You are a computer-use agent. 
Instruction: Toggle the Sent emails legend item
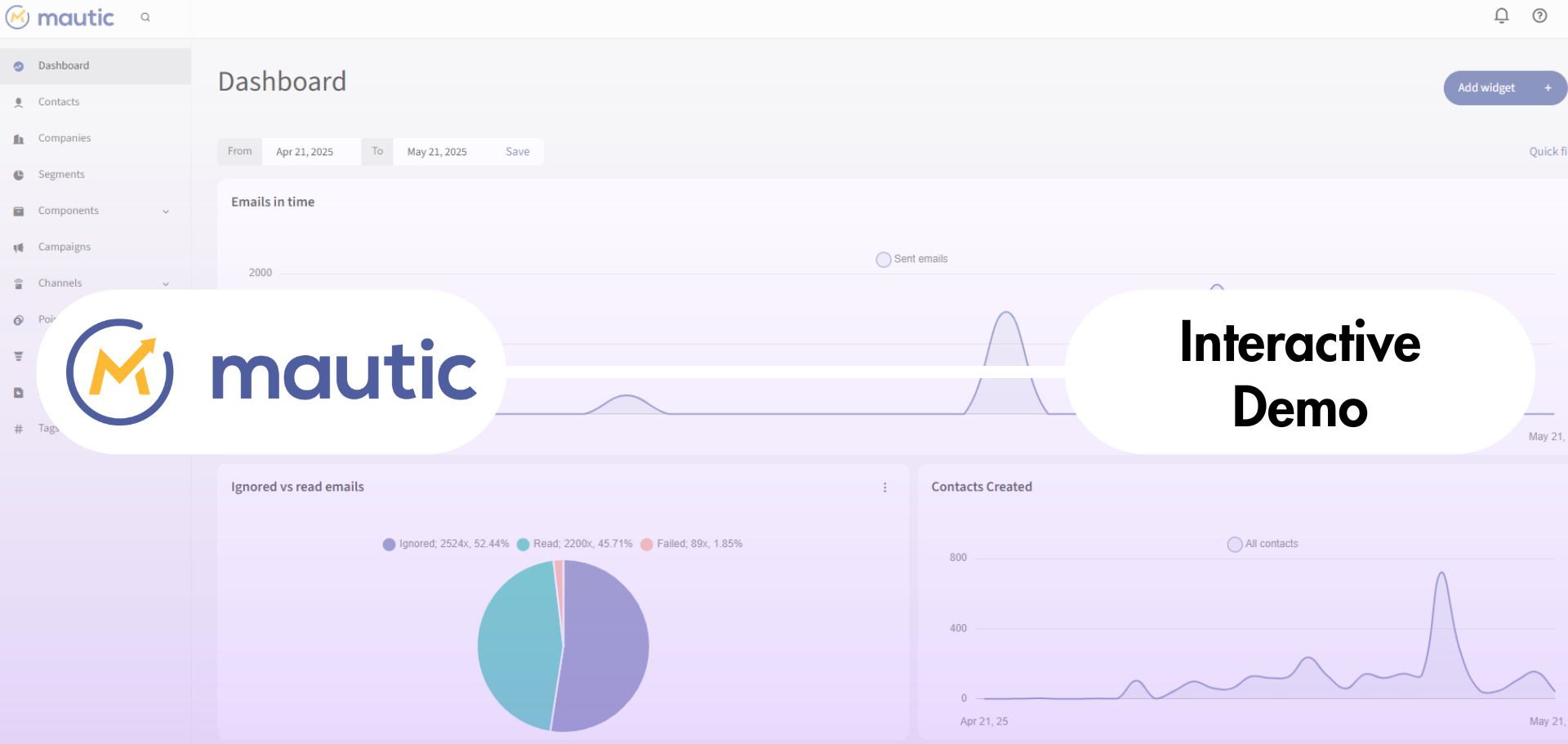coord(911,259)
